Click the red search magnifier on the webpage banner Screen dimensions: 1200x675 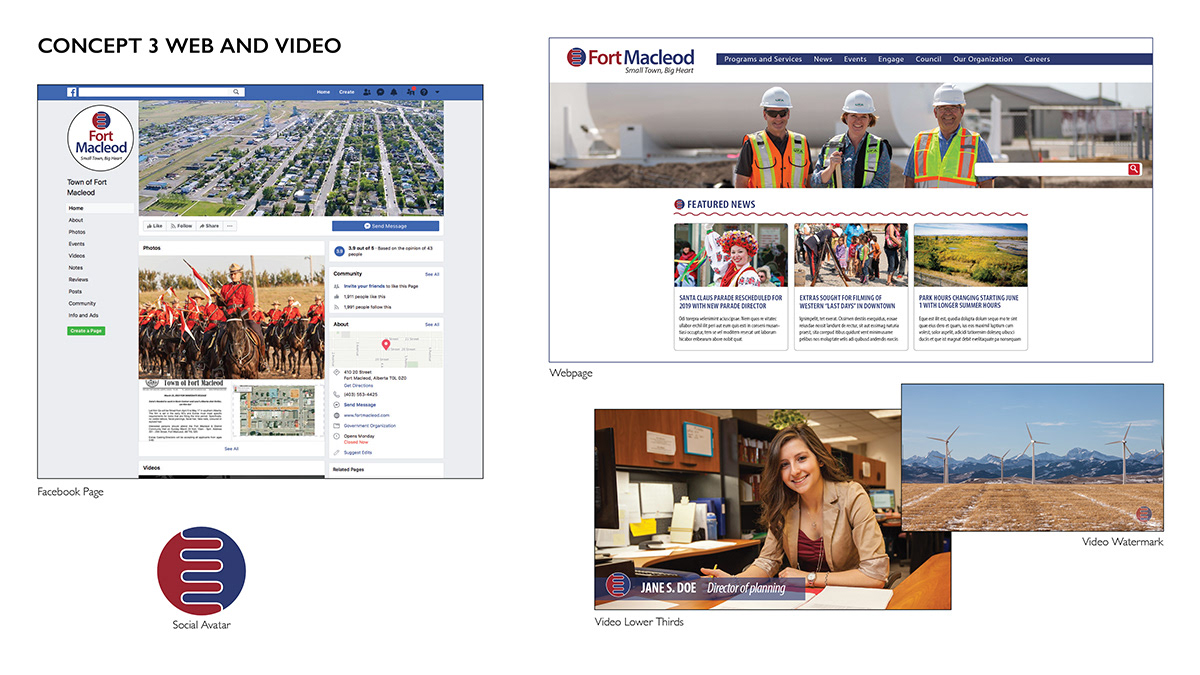click(x=1134, y=170)
